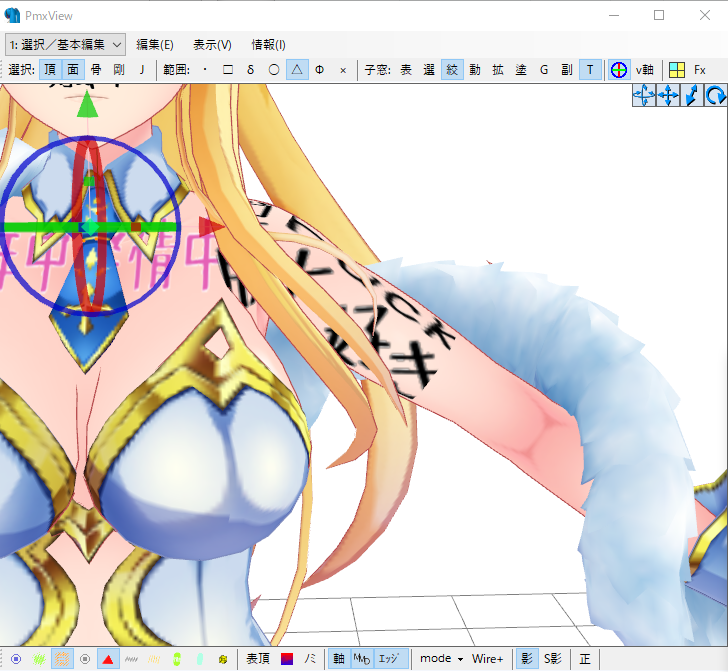Toggle the 軸 axis display
Screen dimensions: 728x672
pos(339,659)
